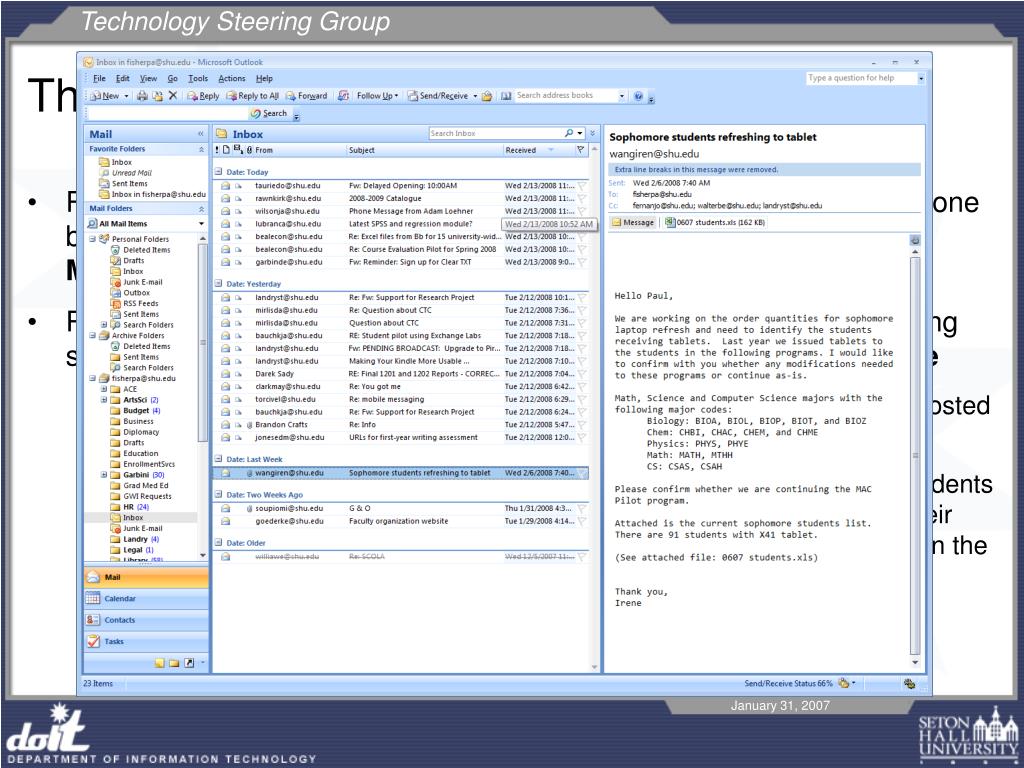Flag the Brandon Crafts Re: Info message
Viewport: 1024px width, 768px height.
pos(582,425)
